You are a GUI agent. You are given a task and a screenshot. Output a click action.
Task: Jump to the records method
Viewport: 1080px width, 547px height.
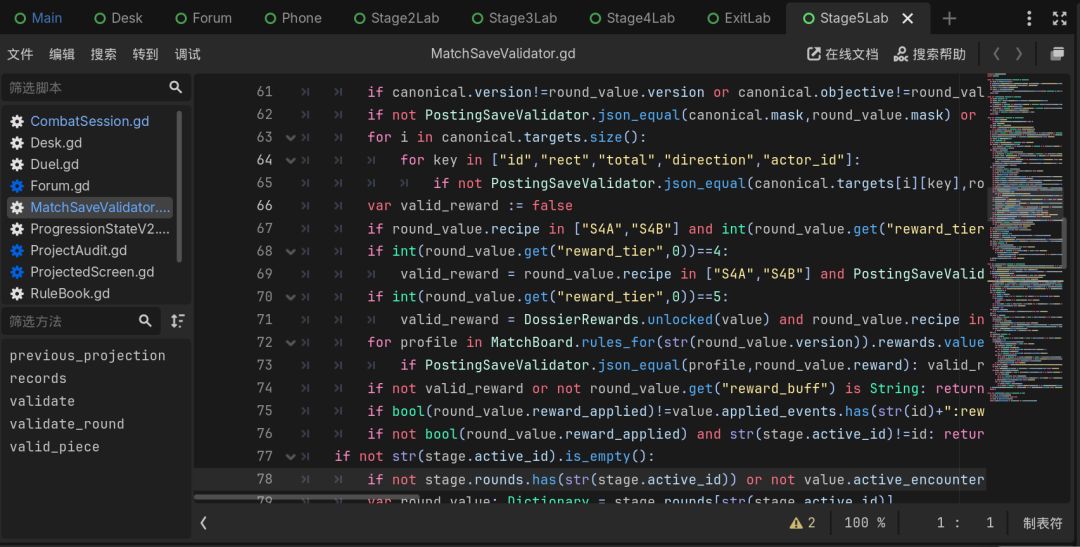(x=38, y=378)
